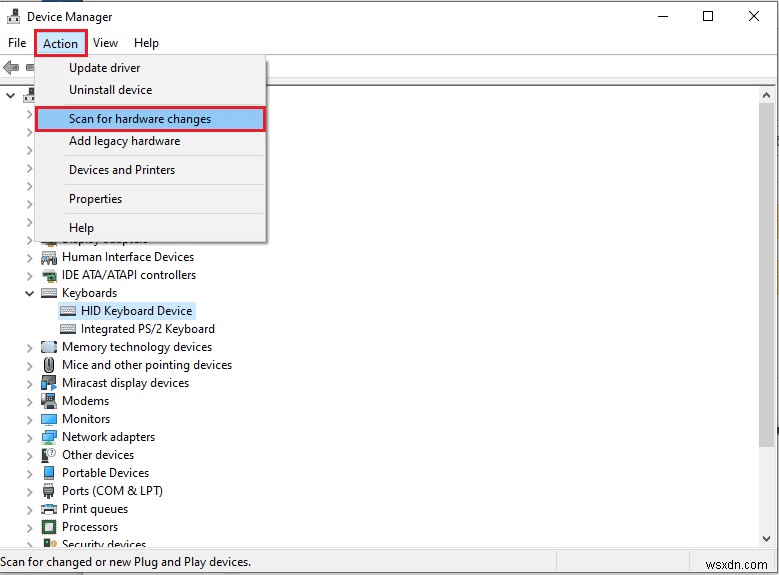Click the Integrated PS/2 Keyboard icon
Image resolution: width=779 pixels, height=575 pixels.
tap(68, 329)
